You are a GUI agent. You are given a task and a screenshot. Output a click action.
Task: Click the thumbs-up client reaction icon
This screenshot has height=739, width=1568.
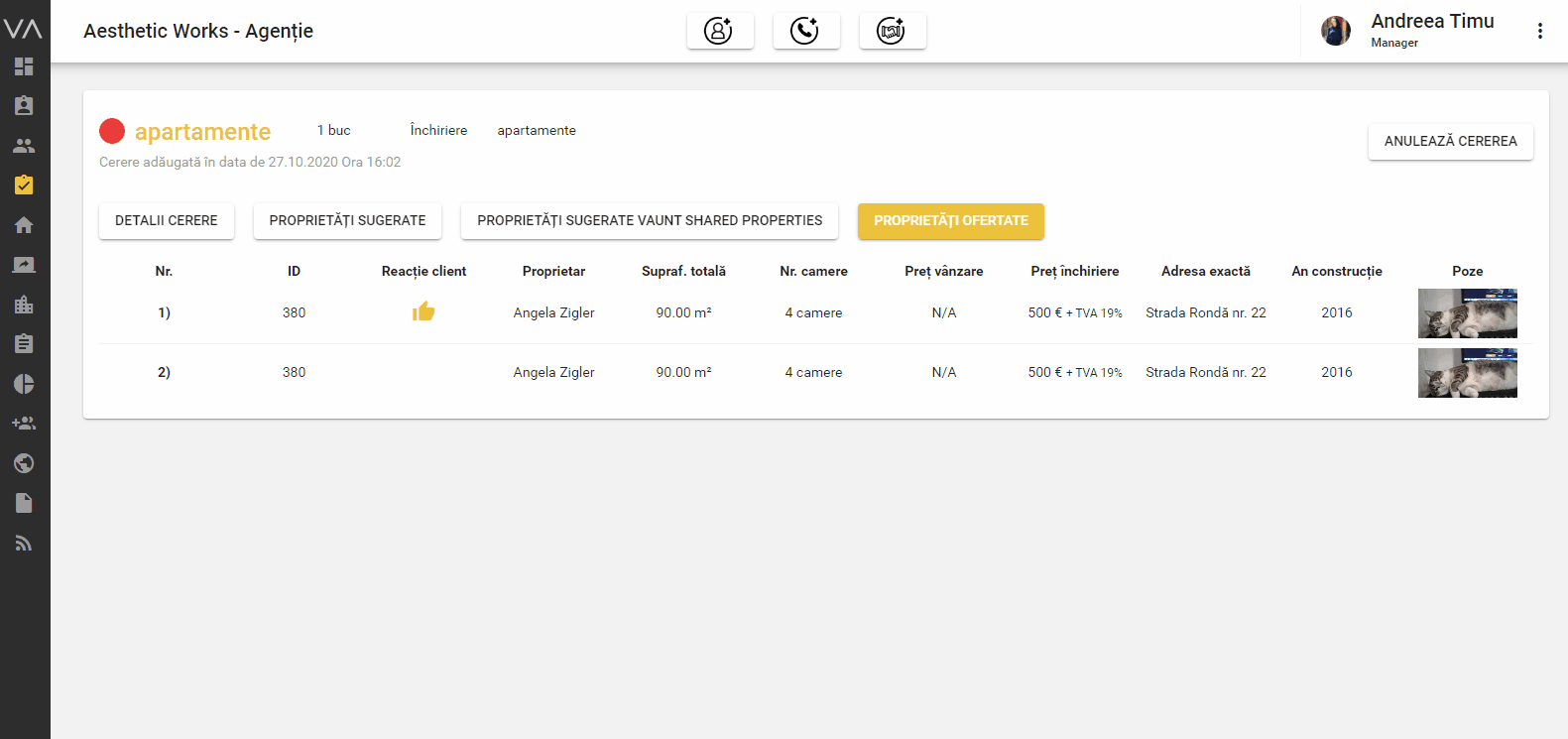point(423,311)
